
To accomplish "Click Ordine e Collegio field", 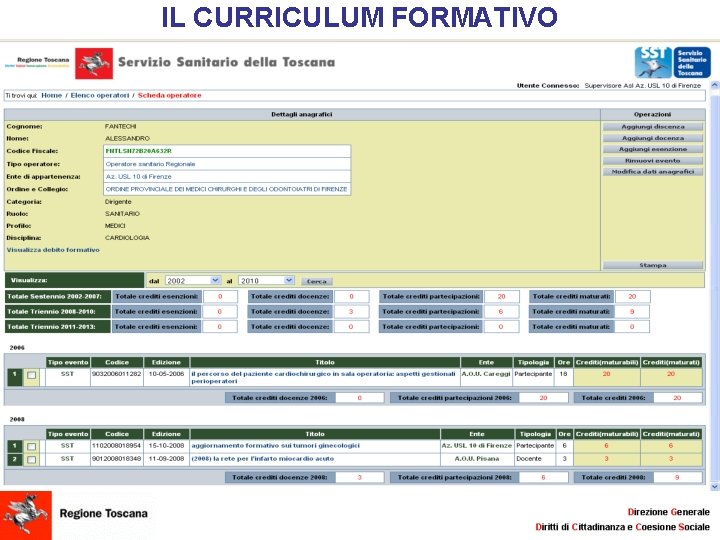I will pos(227,189).
